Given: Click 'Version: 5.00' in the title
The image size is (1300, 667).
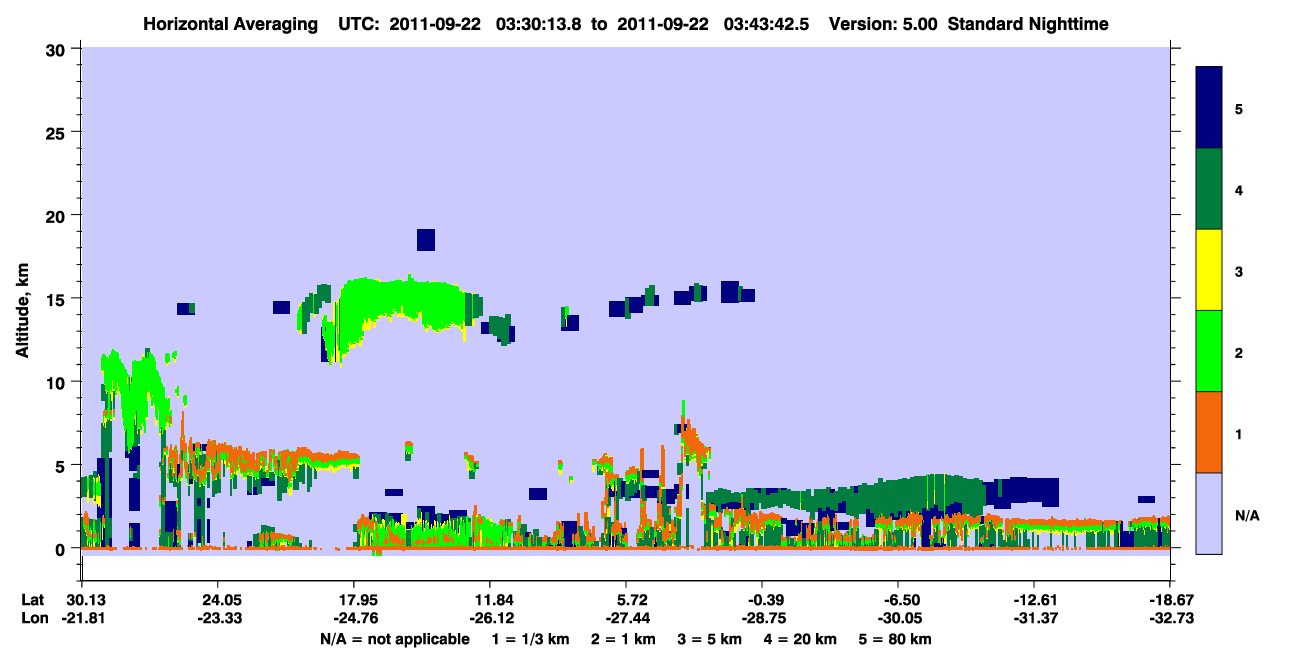Looking at the screenshot, I should pos(882,24).
